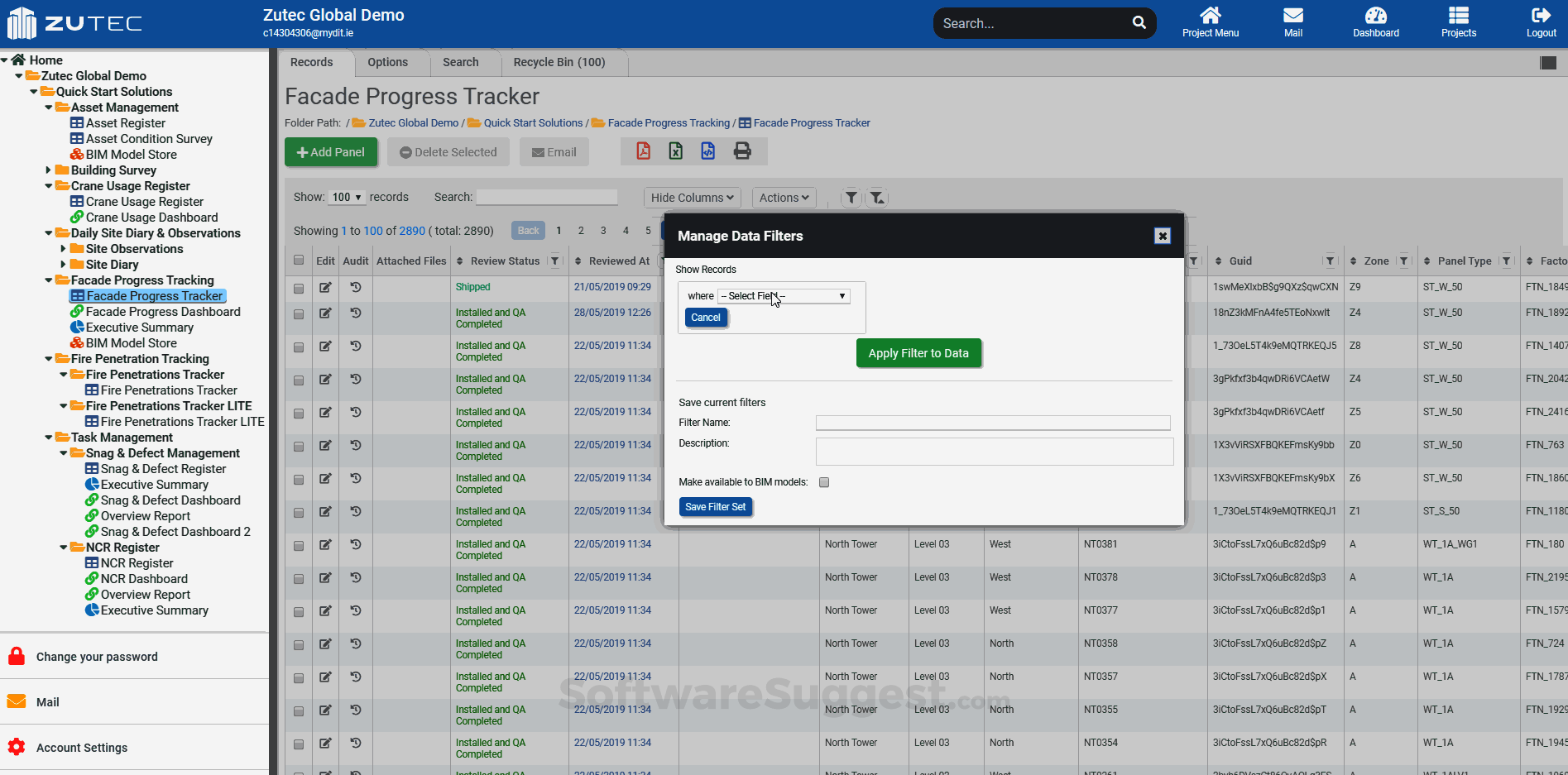This screenshot has width=1568, height=775.
Task: Open the Select Field dropdown
Action: (x=784, y=296)
